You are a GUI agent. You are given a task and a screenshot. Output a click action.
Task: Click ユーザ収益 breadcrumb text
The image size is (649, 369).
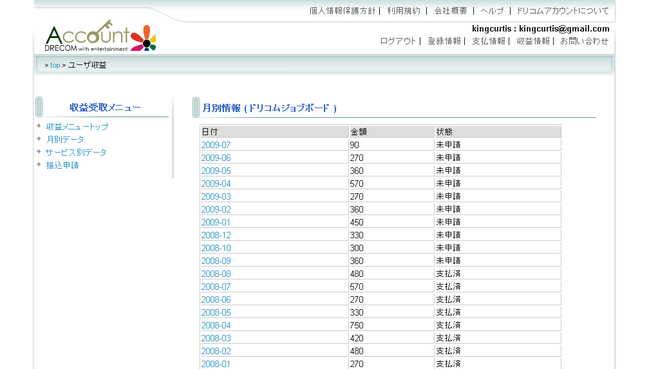87,65
